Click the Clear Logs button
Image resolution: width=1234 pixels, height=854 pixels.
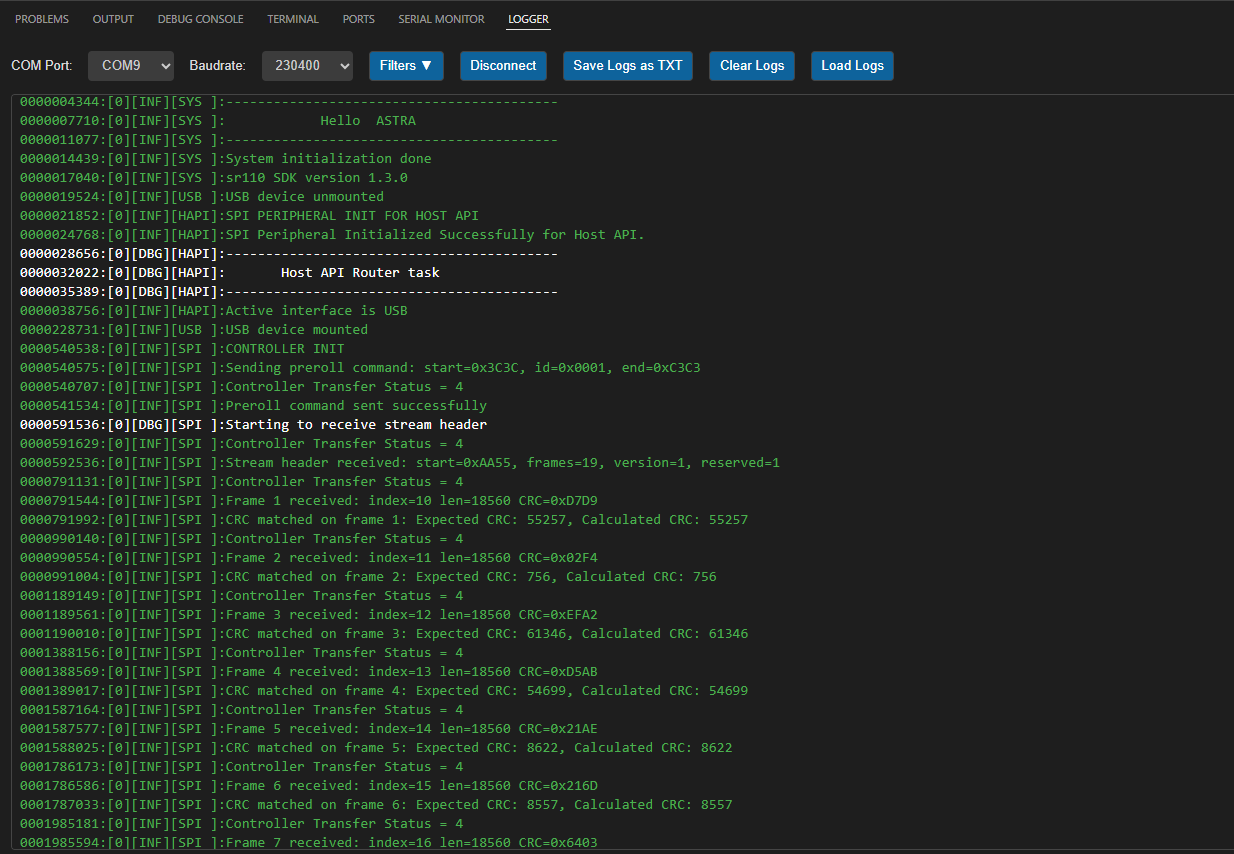[752, 66]
